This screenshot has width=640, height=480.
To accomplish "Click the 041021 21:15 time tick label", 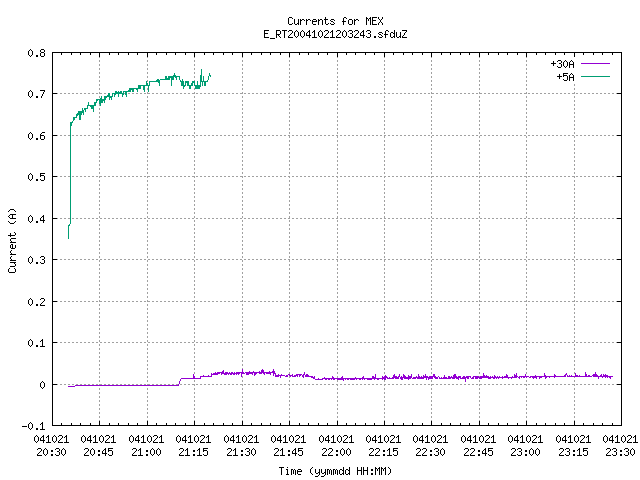I will point(193,446).
